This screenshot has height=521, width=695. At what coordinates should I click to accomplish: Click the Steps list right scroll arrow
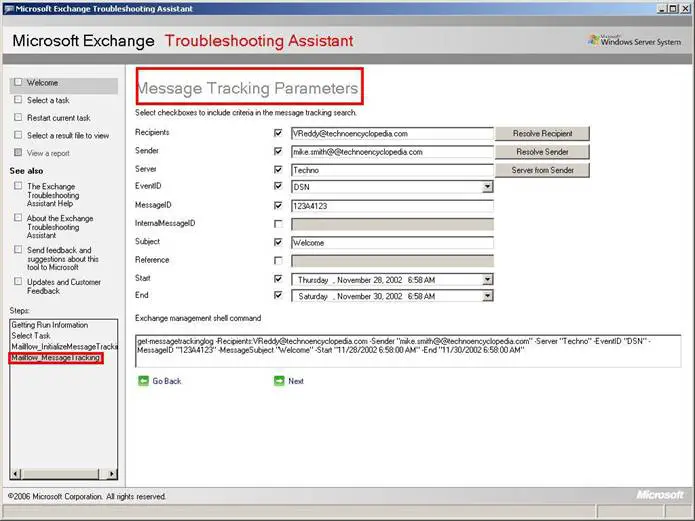pyautogui.click(x=112, y=474)
